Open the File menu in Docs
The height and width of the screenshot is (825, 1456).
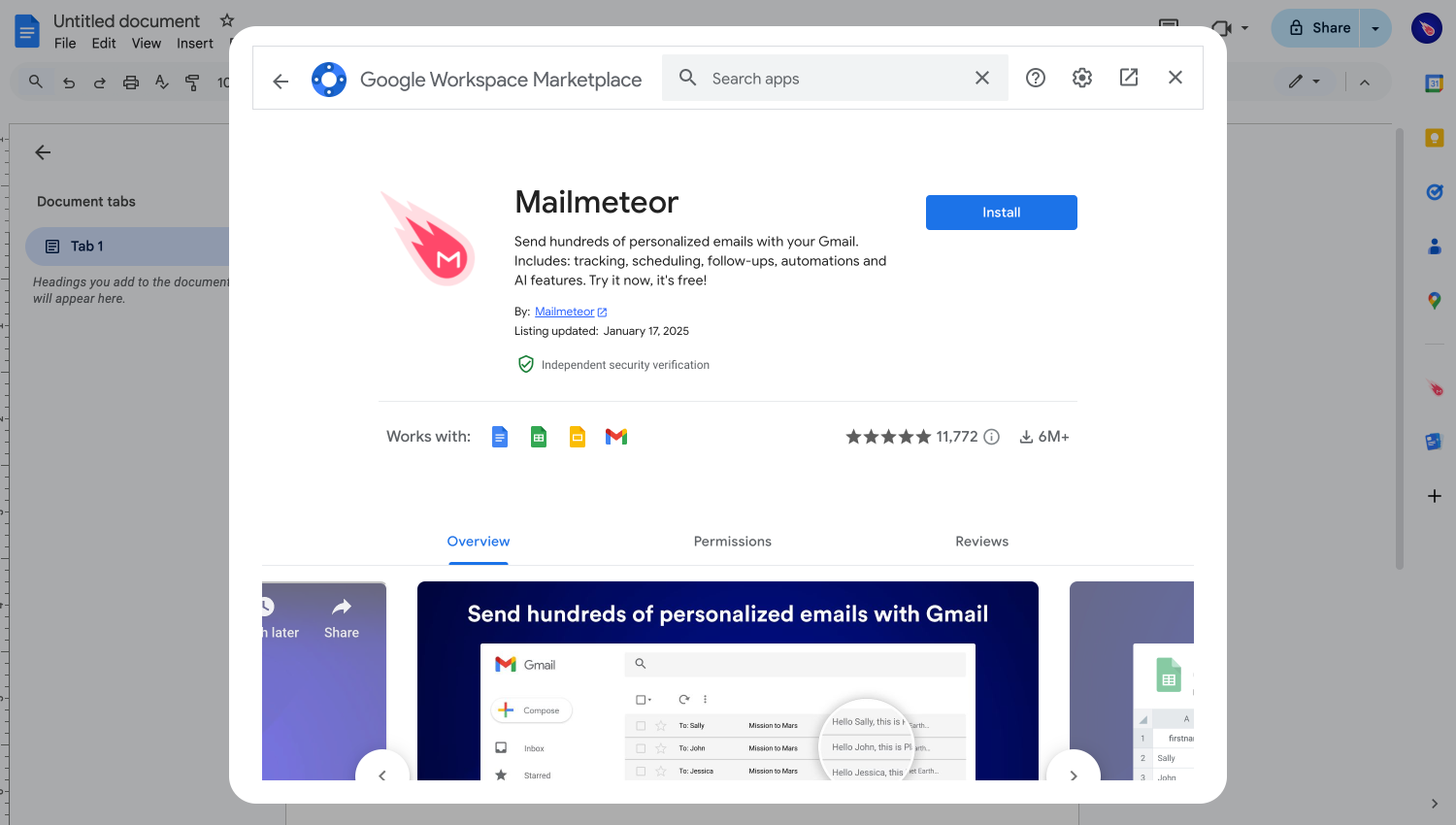(65, 44)
